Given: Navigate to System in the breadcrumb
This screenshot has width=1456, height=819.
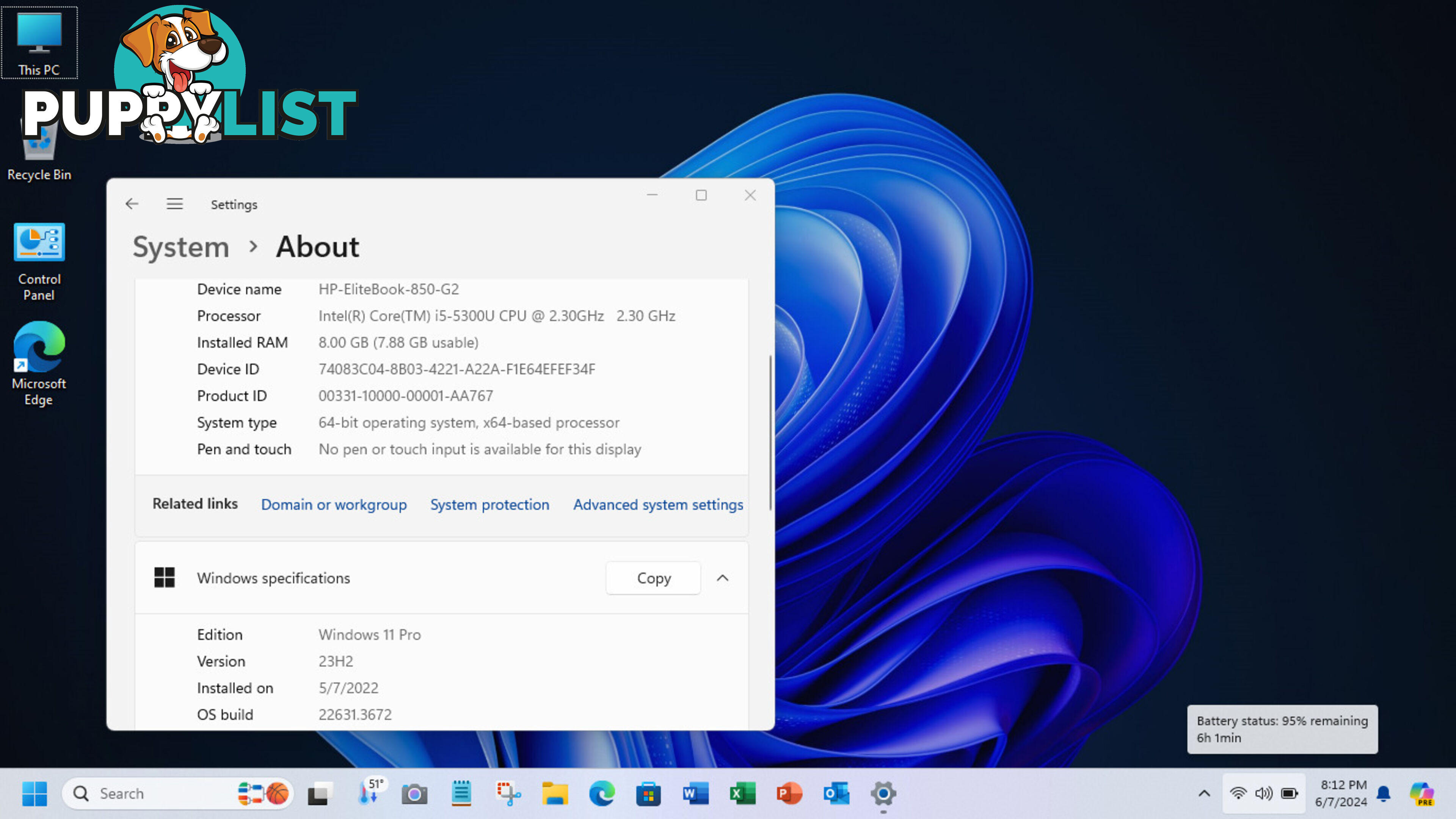Looking at the screenshot, I should click(181, 247).
